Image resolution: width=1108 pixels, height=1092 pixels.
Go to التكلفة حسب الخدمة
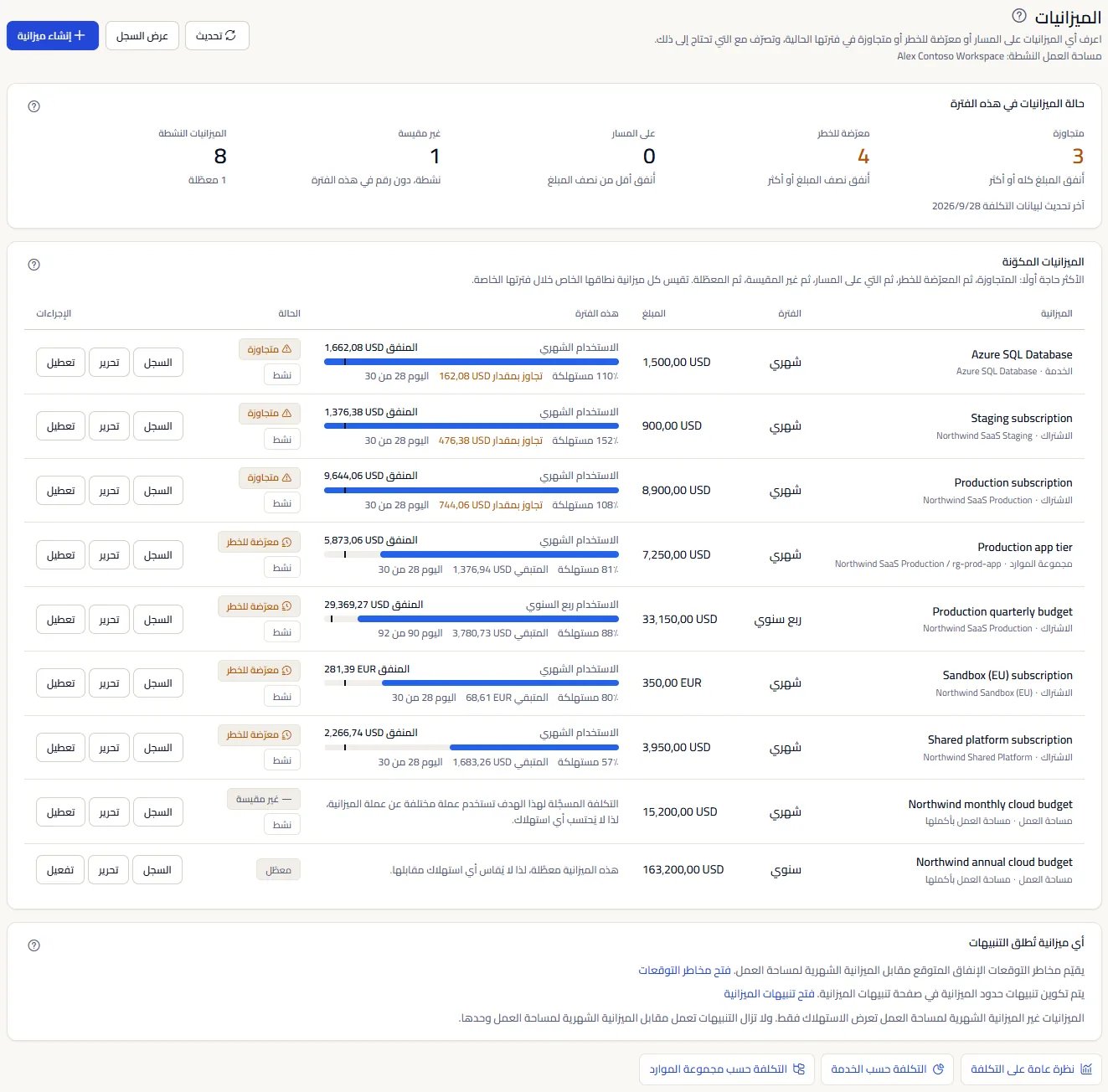point(887,1069)
